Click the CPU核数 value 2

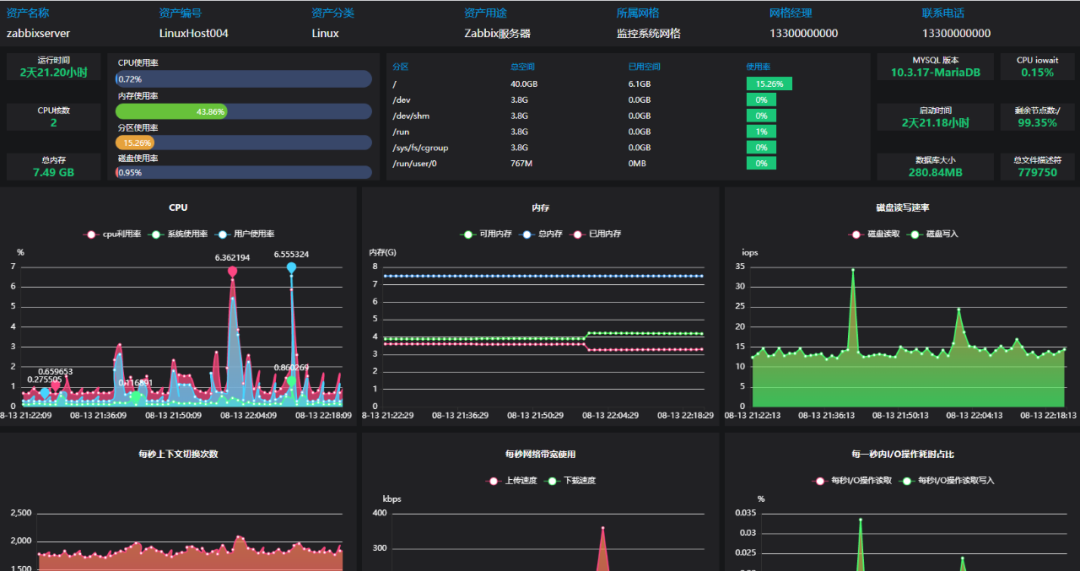54,123
